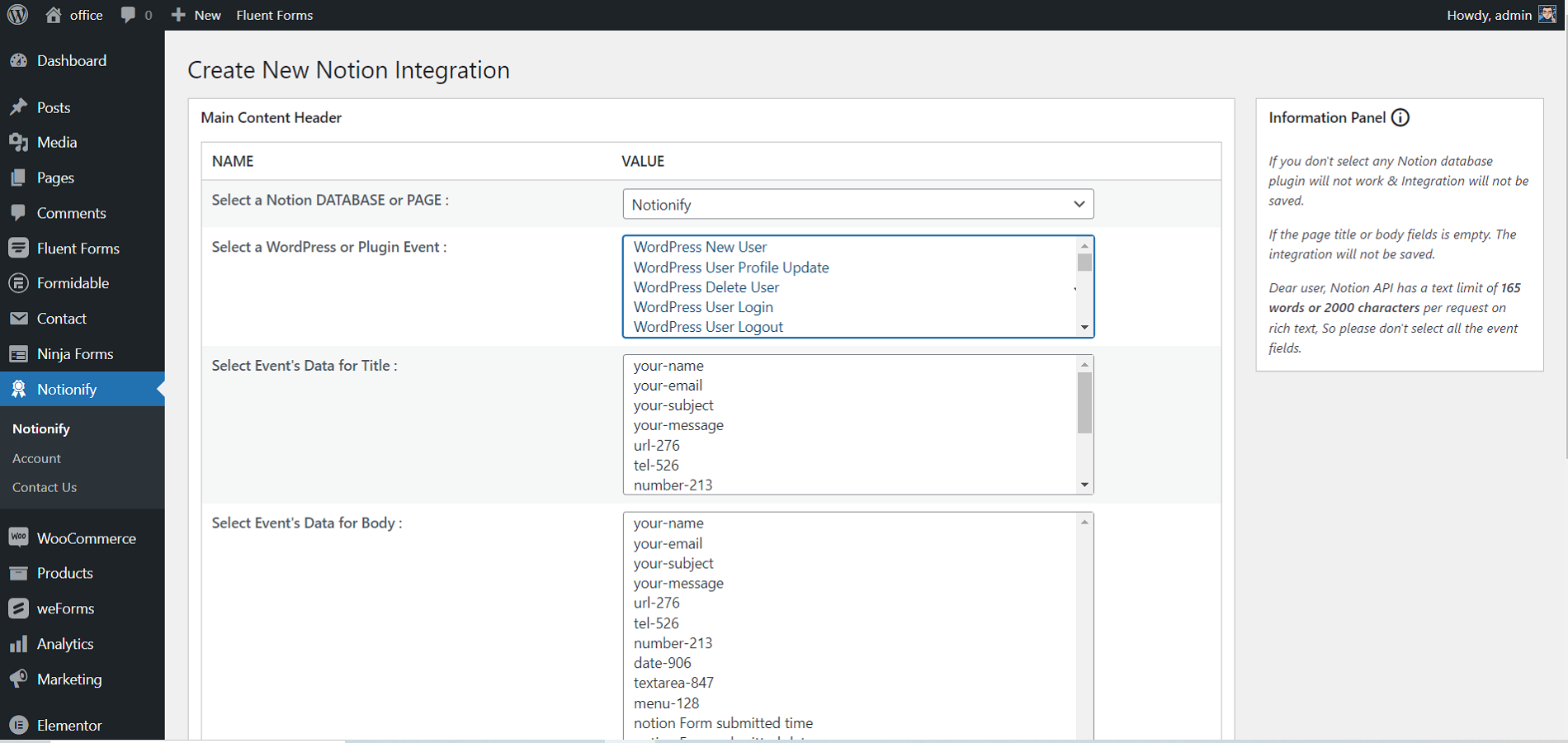Click Title data listbox scrollbar thumb

pos(1085,403)
